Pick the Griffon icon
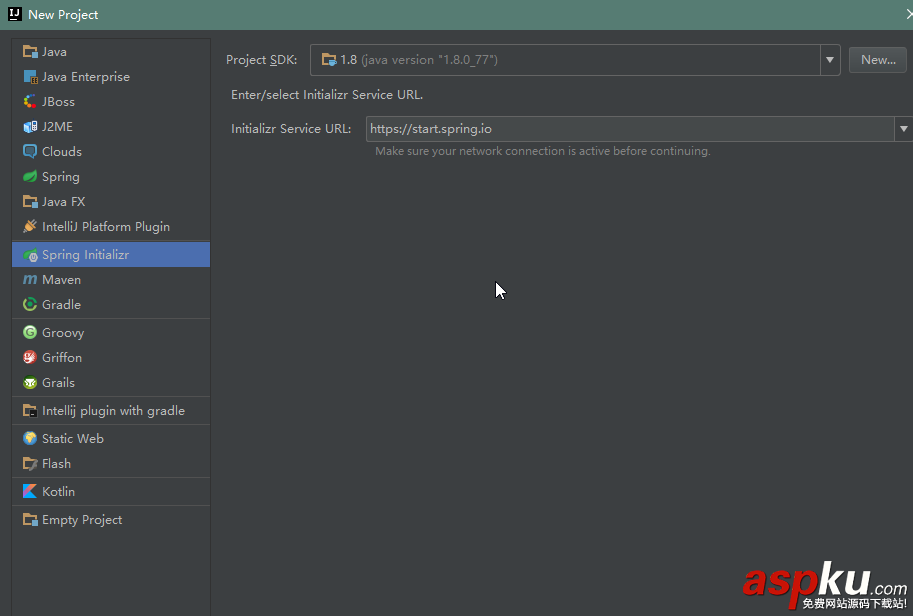The image size is (913, 616). [x=30, y=357]
